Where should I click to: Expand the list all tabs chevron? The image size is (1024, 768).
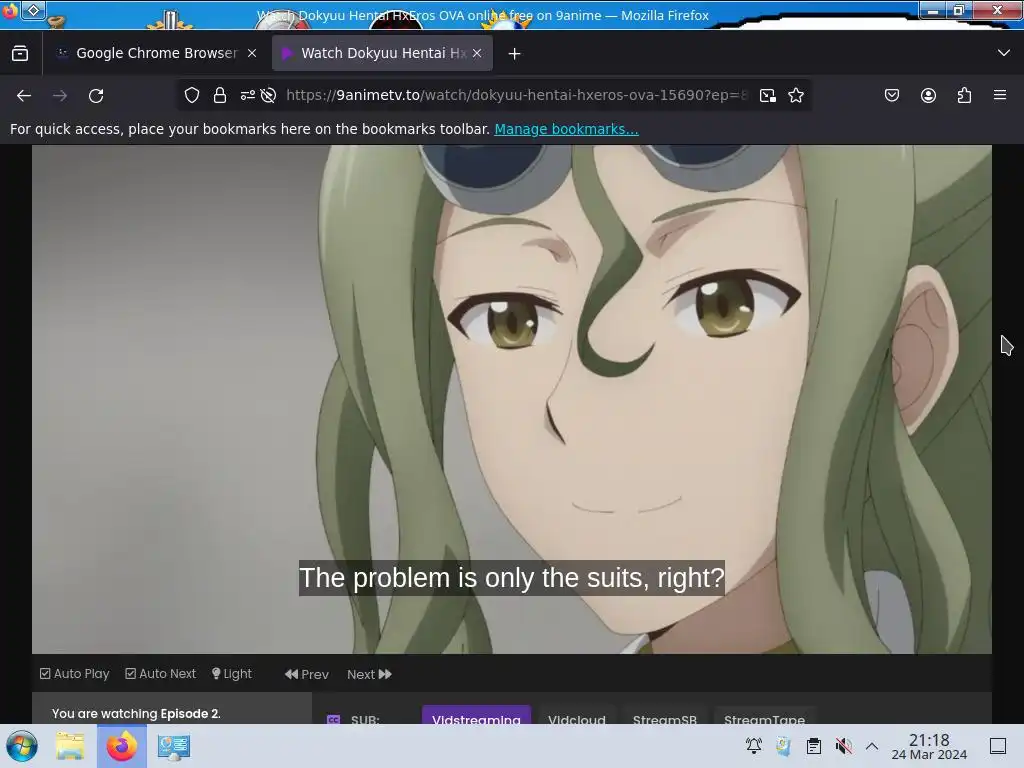click(1004, 53)
